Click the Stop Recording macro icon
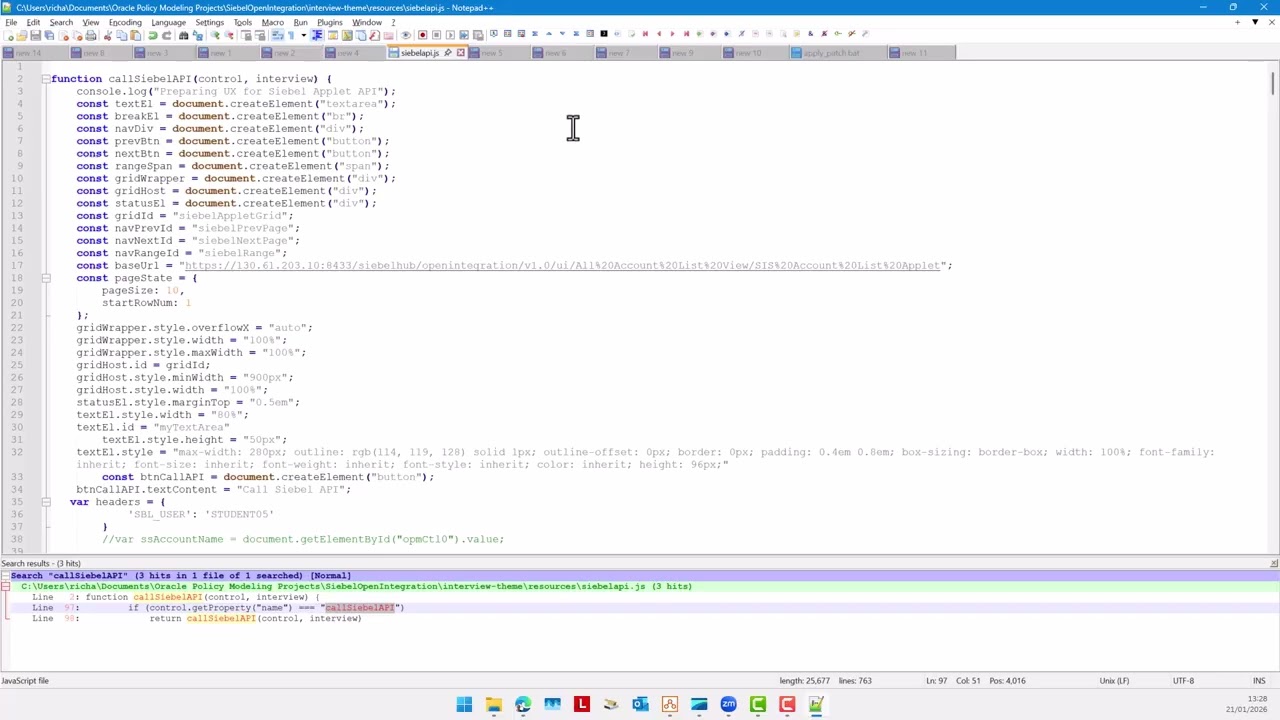 (436, 34)
